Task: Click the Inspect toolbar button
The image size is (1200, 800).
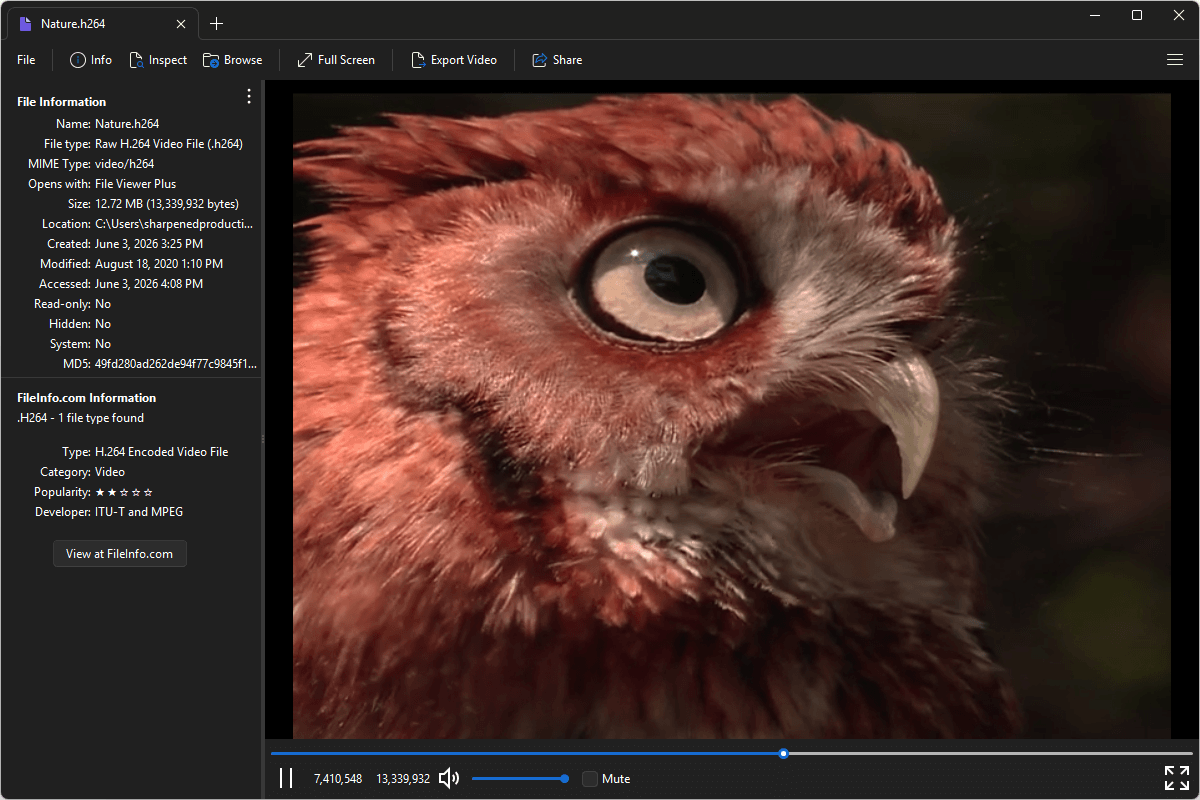Action: pyautogui.click(x=158, y=60)
